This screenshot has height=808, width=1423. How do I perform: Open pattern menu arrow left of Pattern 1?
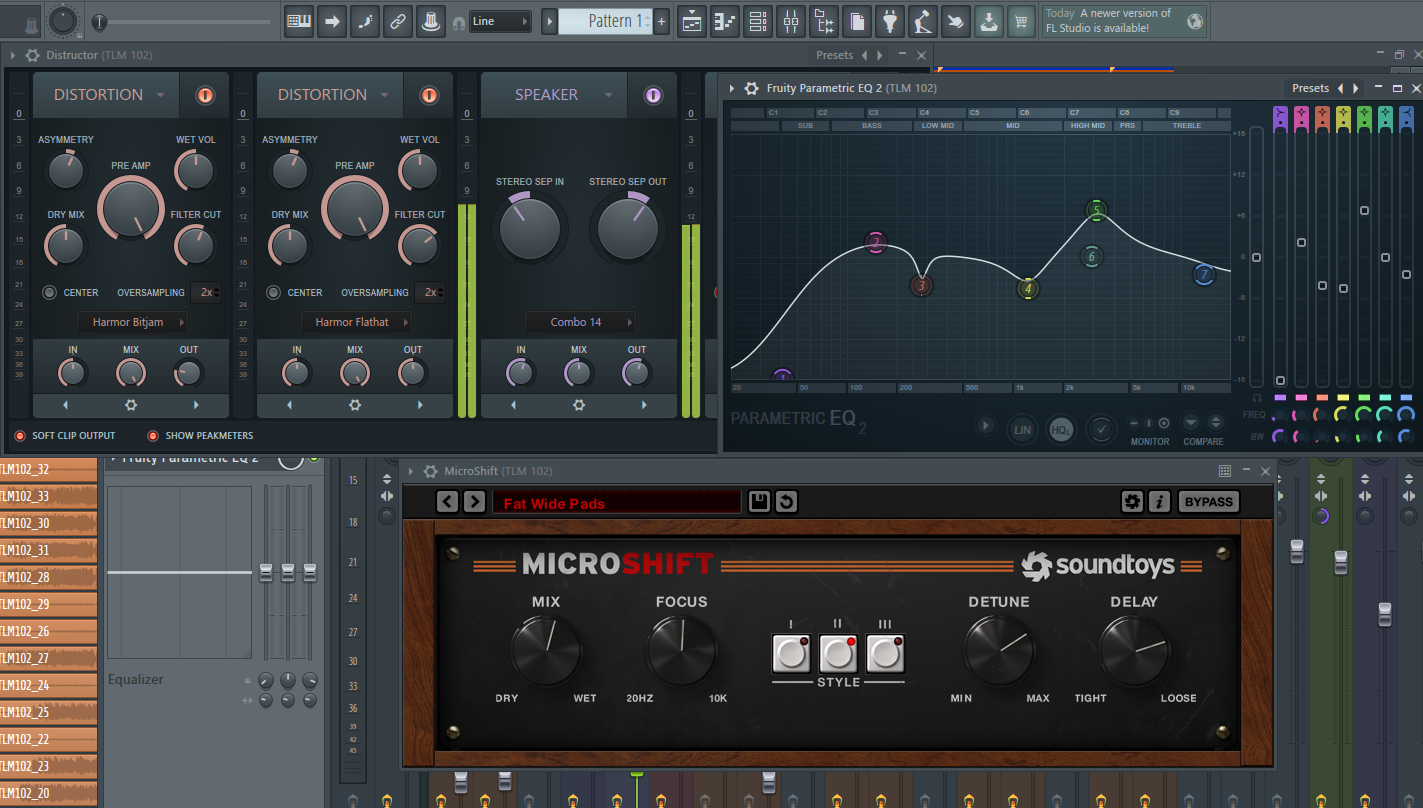point(549,21)
